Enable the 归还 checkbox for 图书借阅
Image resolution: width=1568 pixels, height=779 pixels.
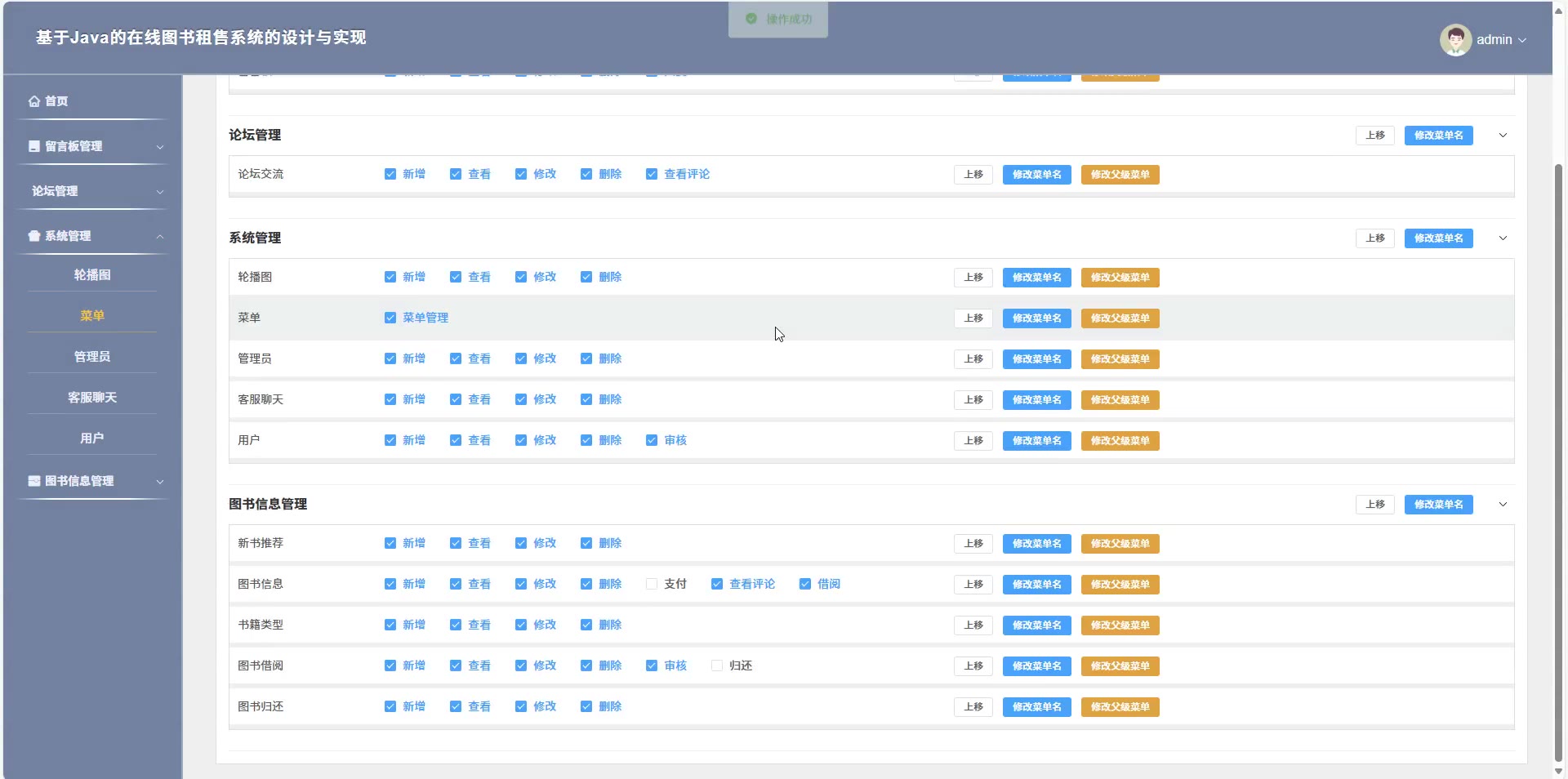click(717, 665)
